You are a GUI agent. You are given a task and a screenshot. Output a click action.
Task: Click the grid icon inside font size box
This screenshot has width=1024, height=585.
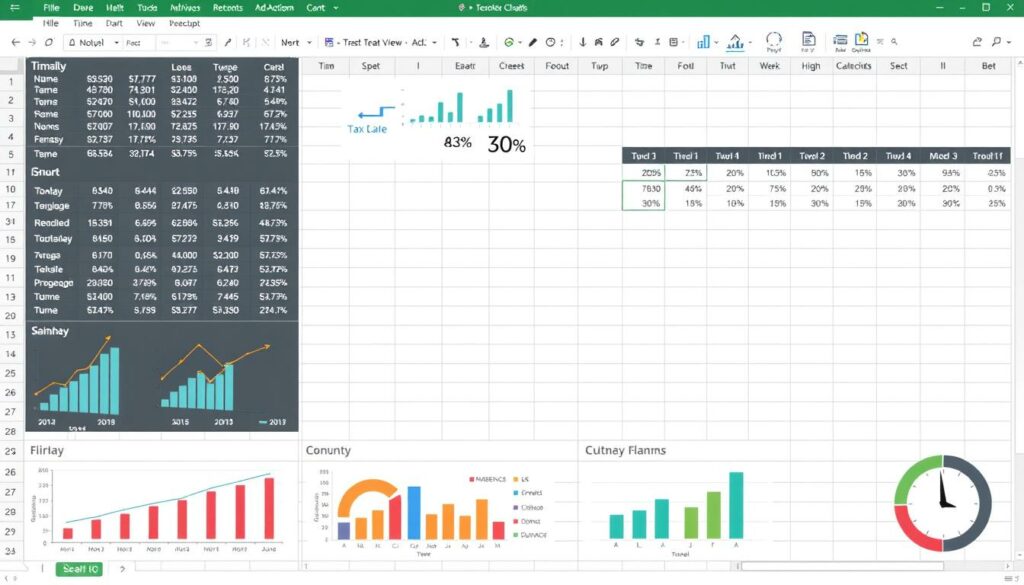pos(208,42)
